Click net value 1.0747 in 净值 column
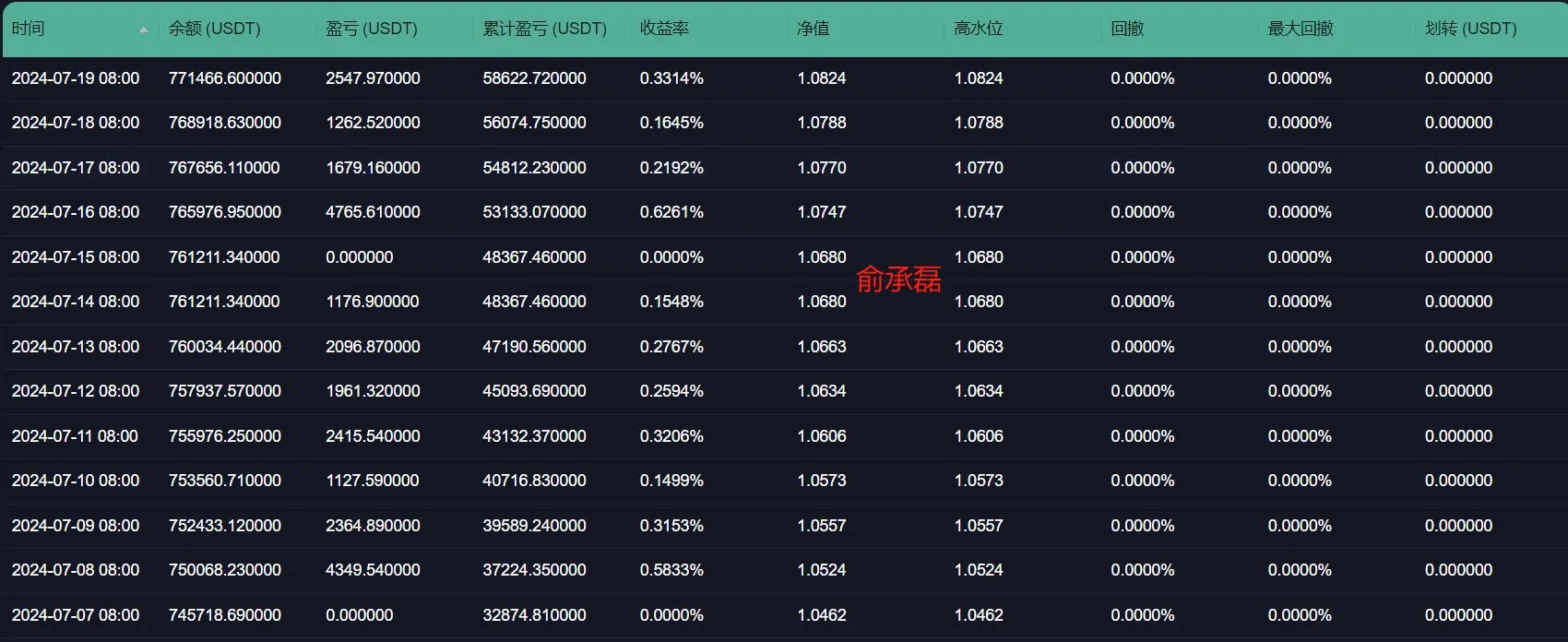Screen dimensions: 1568x642 coord(822,212)
